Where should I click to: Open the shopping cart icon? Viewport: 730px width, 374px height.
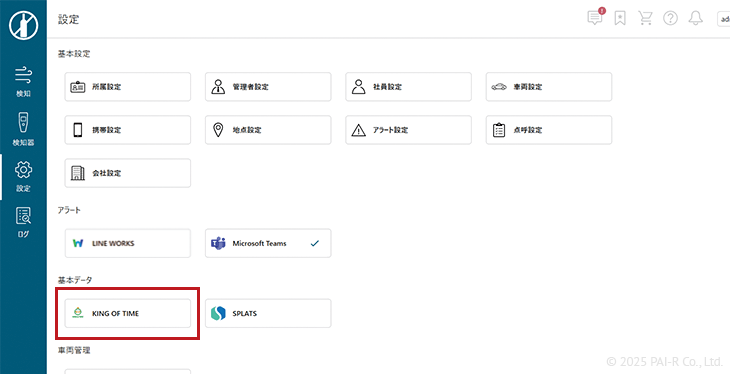[x=645, y=19]
